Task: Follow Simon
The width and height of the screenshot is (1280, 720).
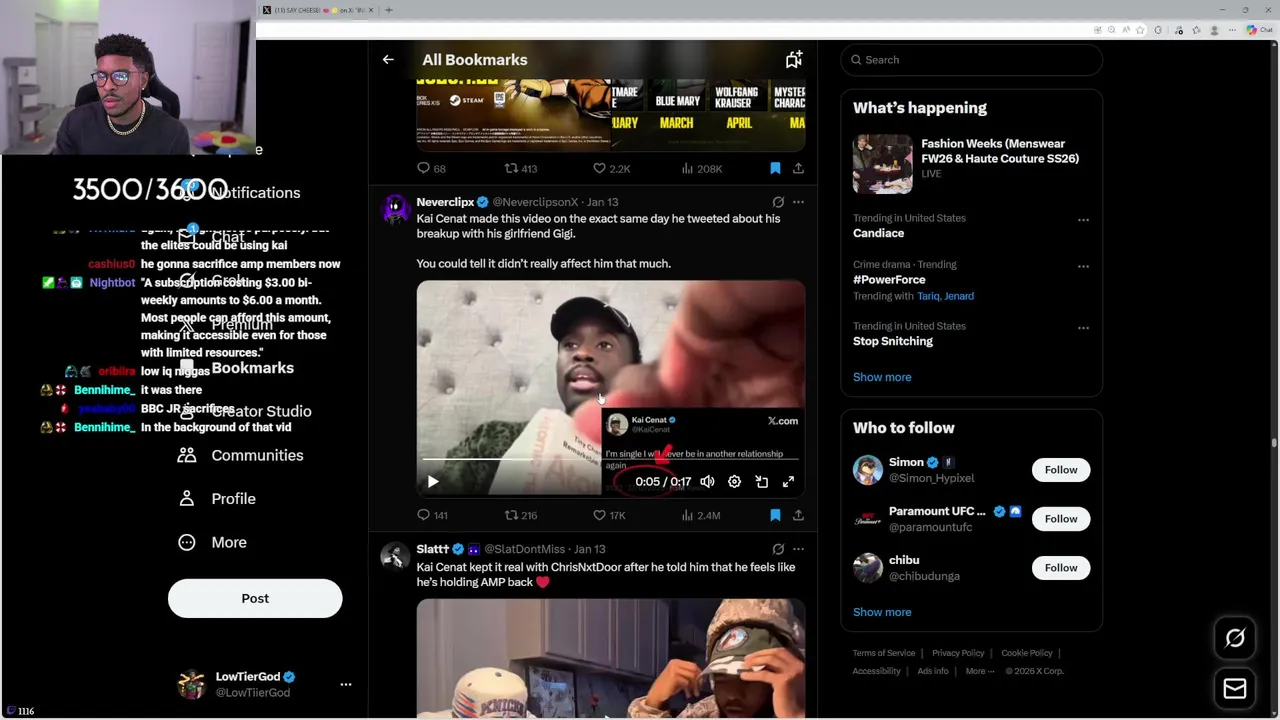Action: 1061,470
